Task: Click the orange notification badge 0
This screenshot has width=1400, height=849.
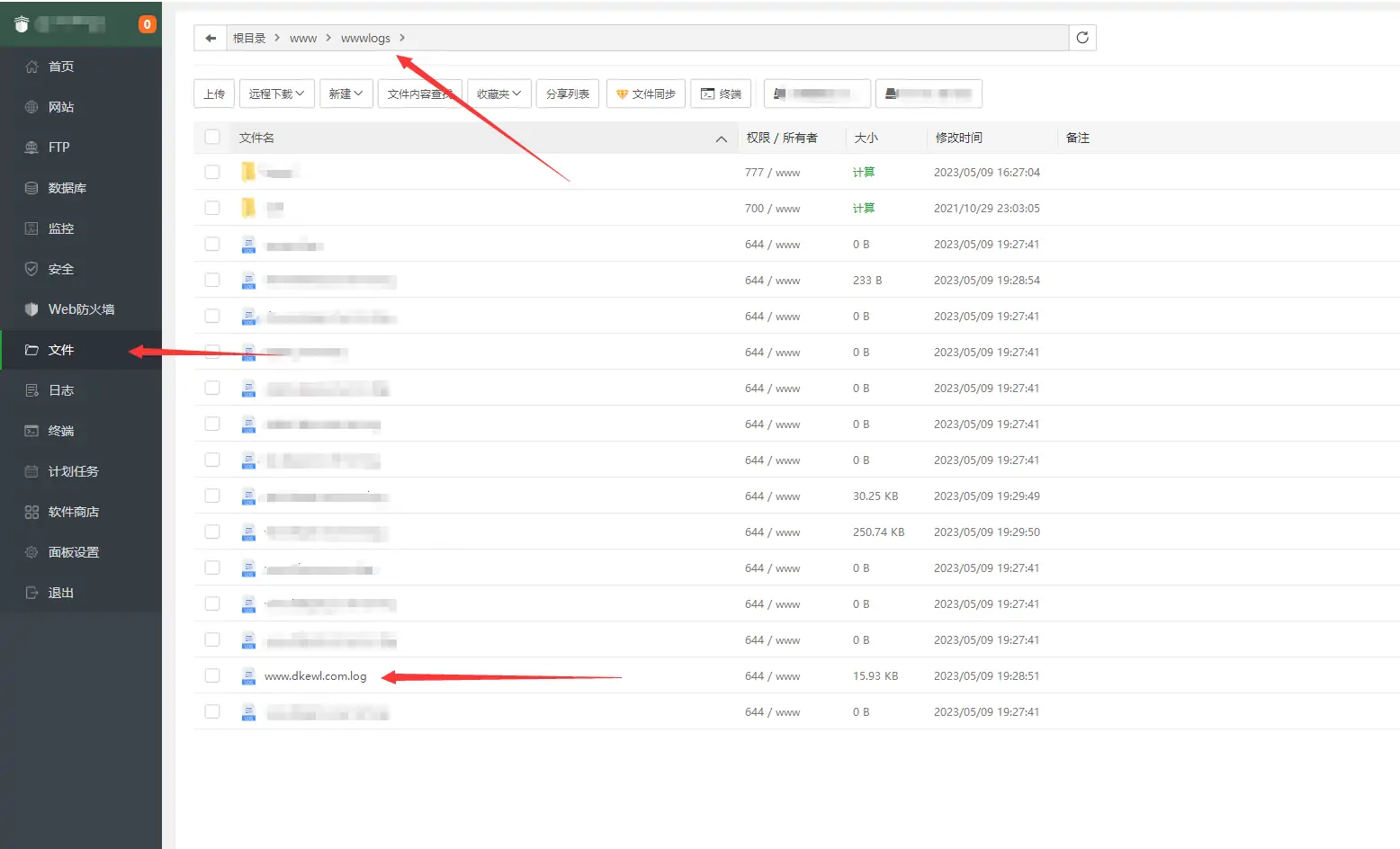Action: click(x=148, y=24)
